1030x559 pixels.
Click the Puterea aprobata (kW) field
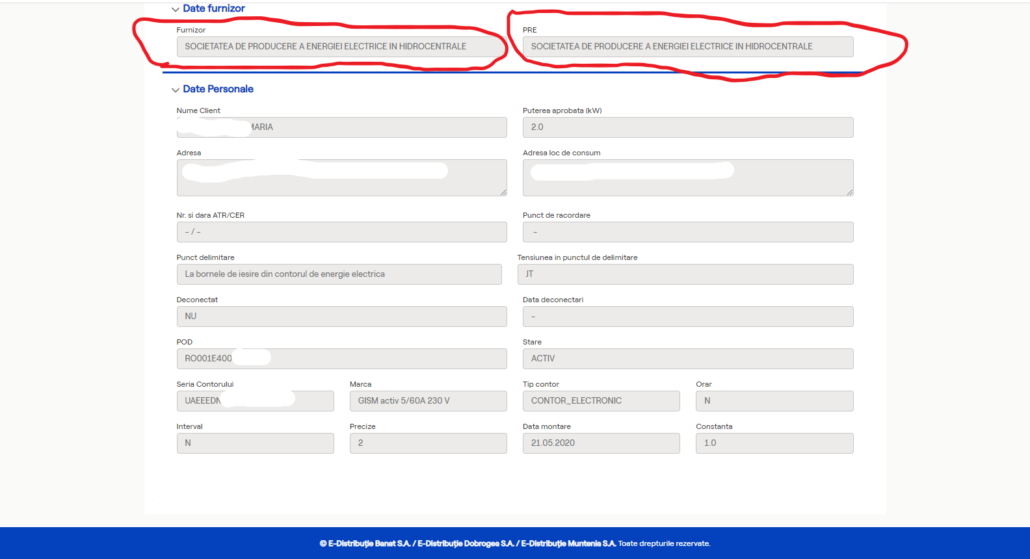[x=687, y=127]
